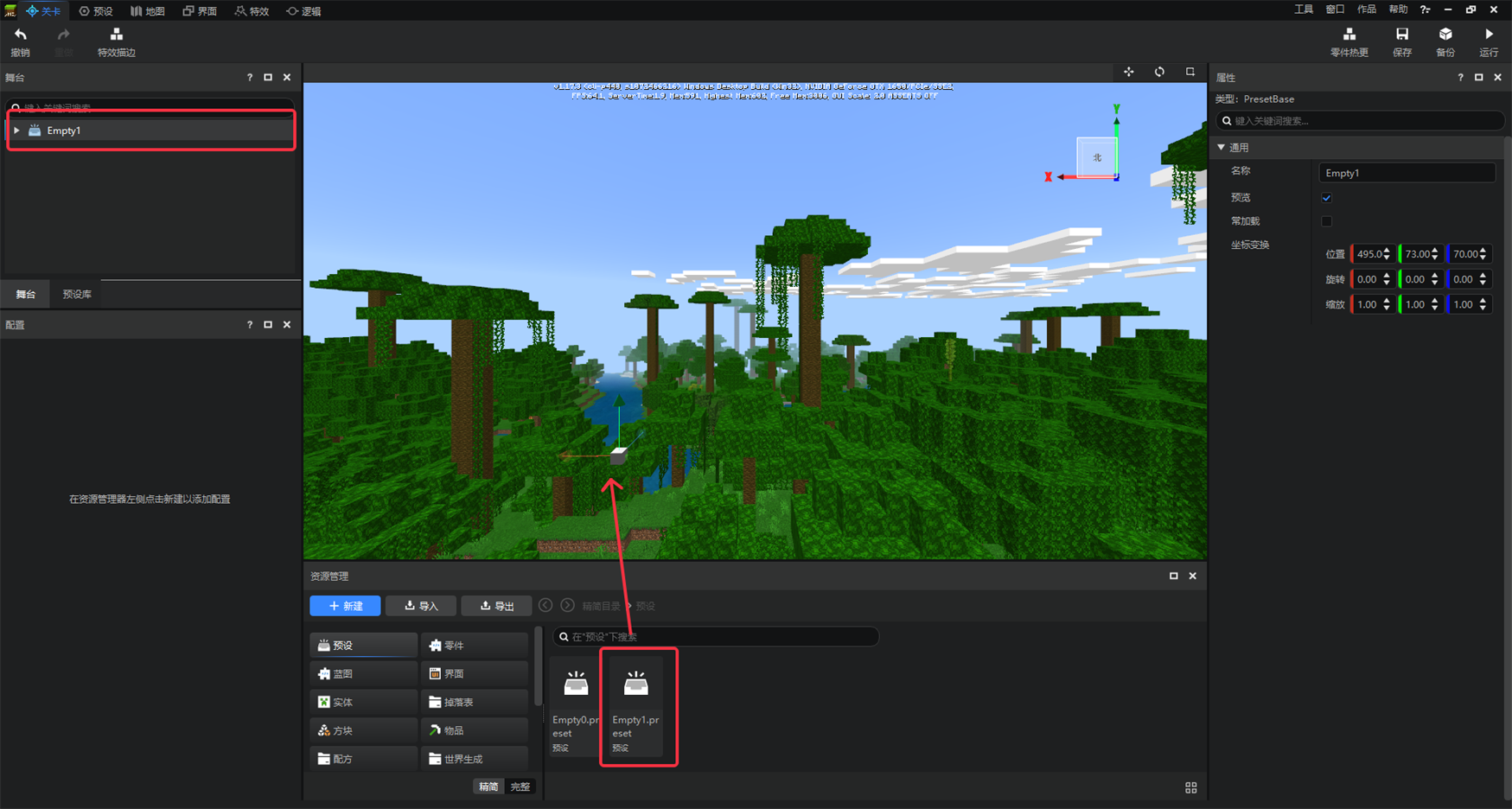Click the 属性 panel help question mark
The image size is (1512, 809).
1461,78
